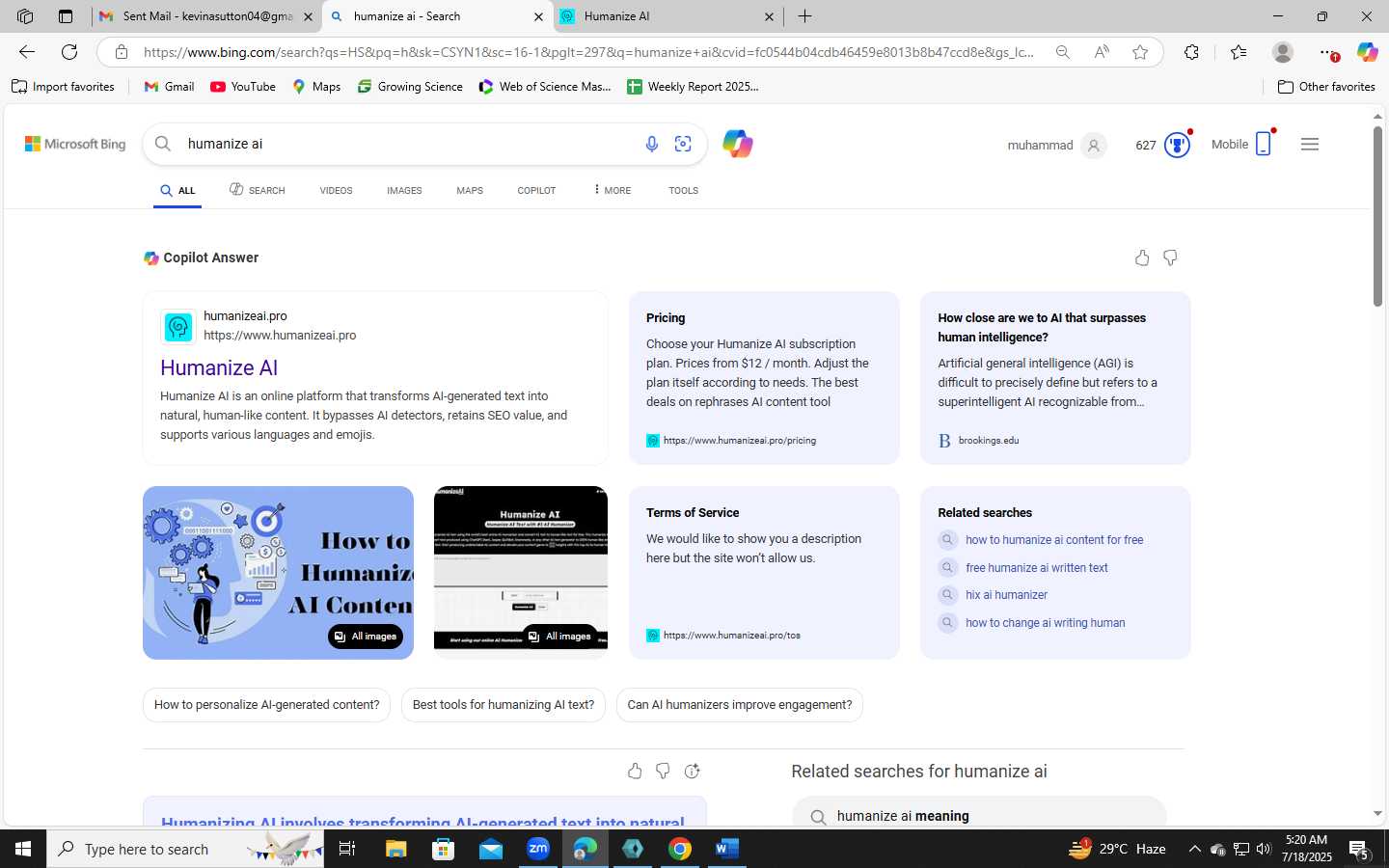Open the Terms of Service card
This screenshot has height=868, width=1389.
[764, 573]
